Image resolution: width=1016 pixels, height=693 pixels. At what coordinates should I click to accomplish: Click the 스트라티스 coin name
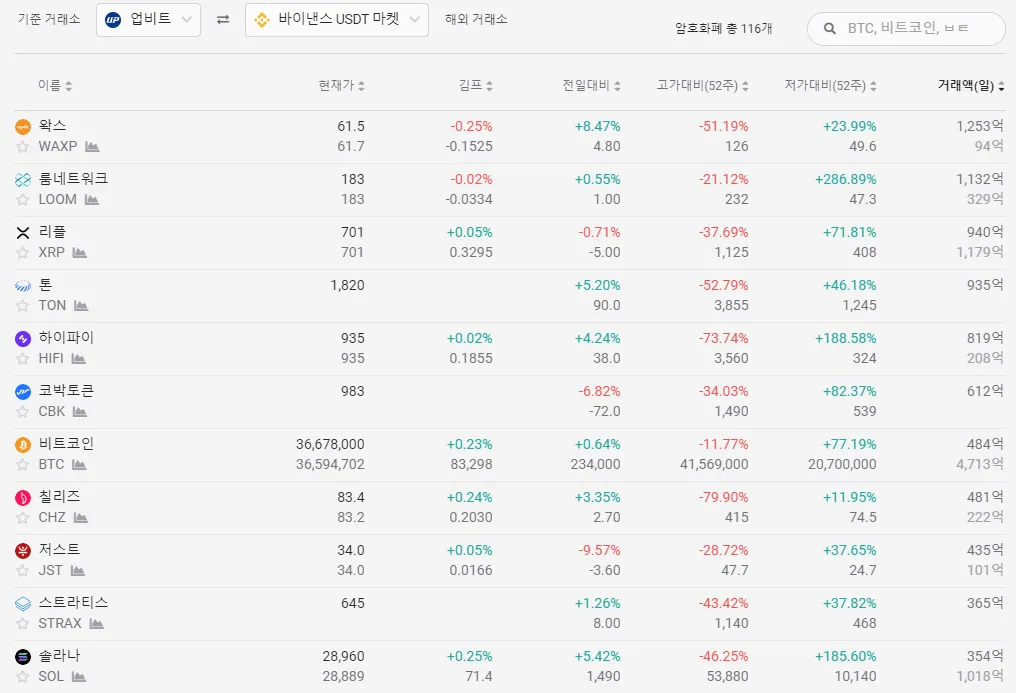pyautogui.click(x=73, y=602)
